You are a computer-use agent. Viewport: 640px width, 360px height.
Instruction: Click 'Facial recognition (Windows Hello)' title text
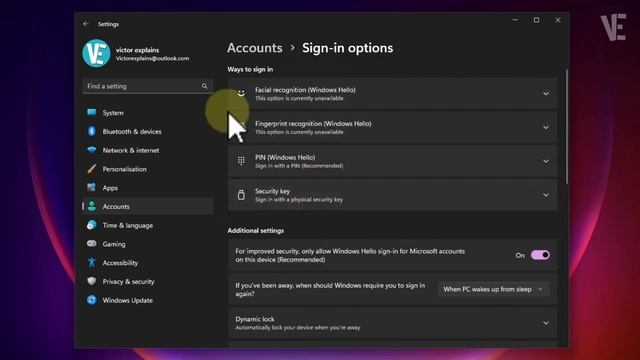click(x=305, y=90)
